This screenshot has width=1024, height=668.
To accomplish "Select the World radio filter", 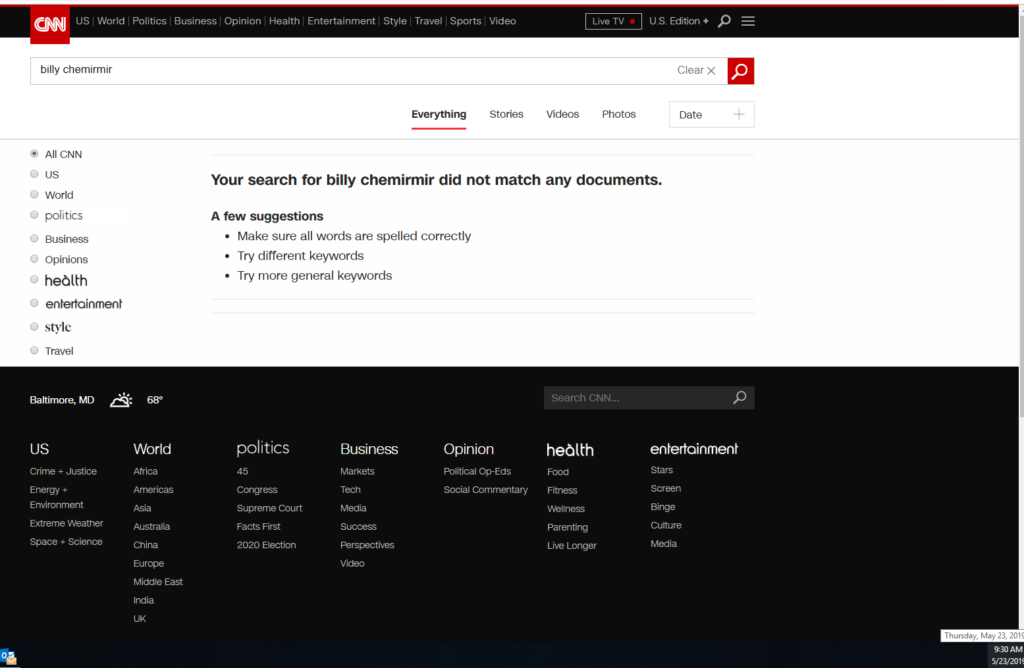I will [x=35, y=194].
